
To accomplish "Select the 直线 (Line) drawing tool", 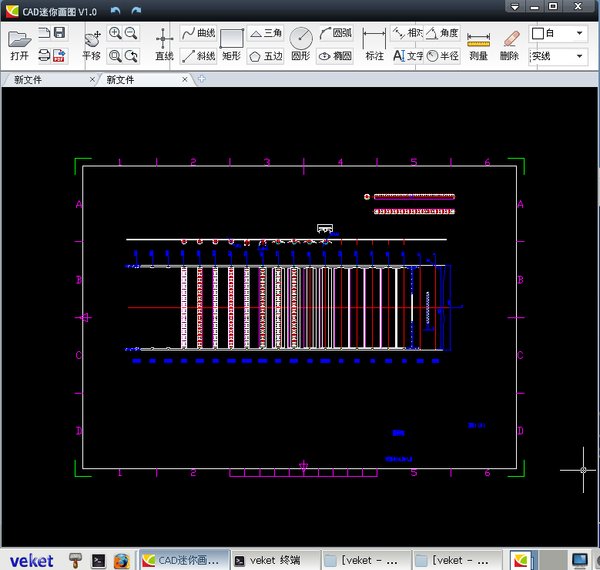I will 164,45.
